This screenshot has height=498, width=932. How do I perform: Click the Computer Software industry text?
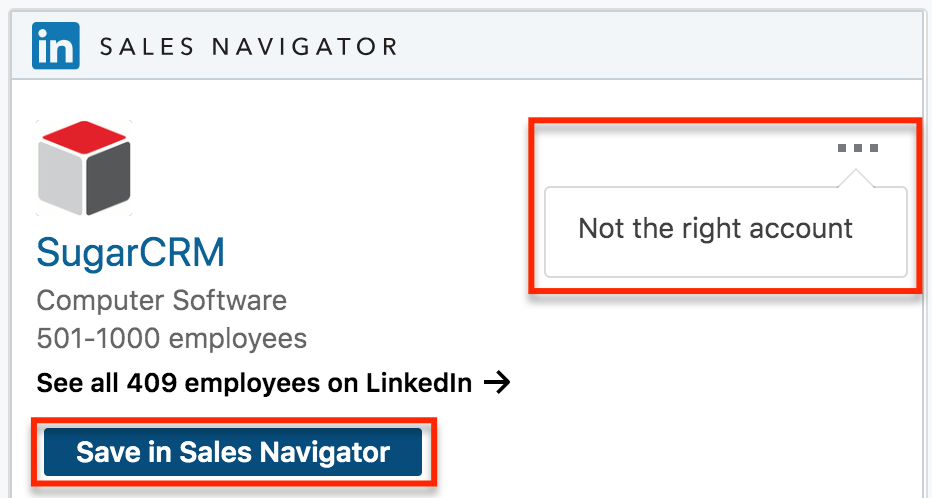coord(161,300)
